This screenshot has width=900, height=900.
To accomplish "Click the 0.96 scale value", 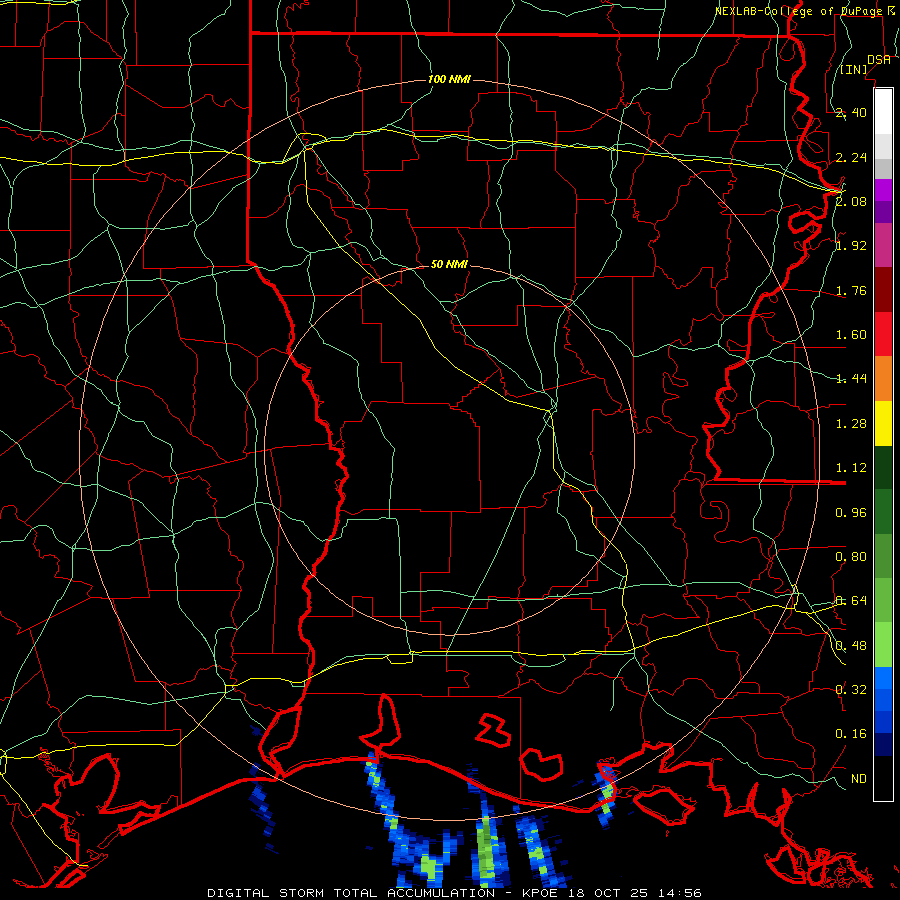I will pos(851,513).
